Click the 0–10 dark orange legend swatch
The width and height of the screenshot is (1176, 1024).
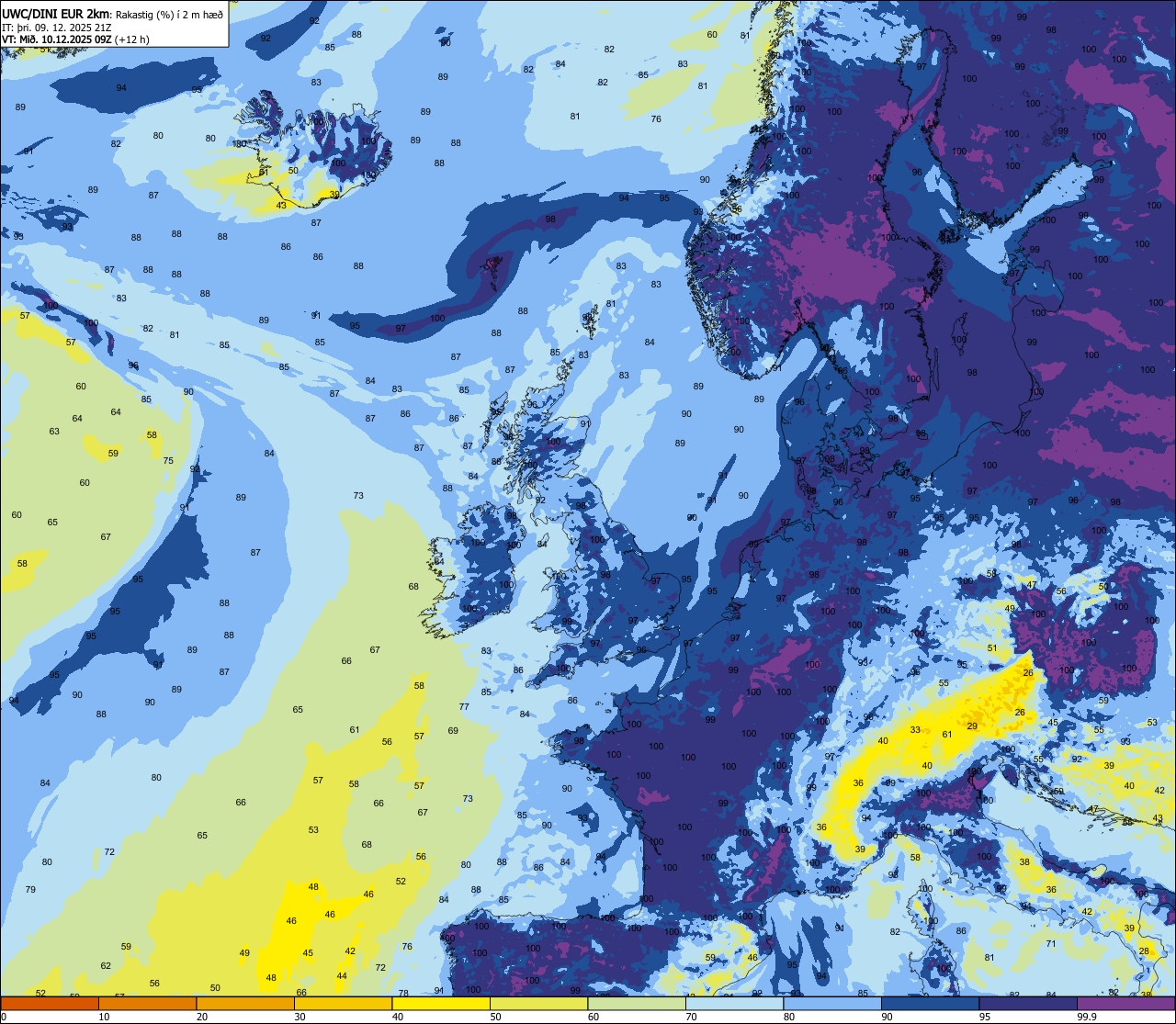[50, 1003]
